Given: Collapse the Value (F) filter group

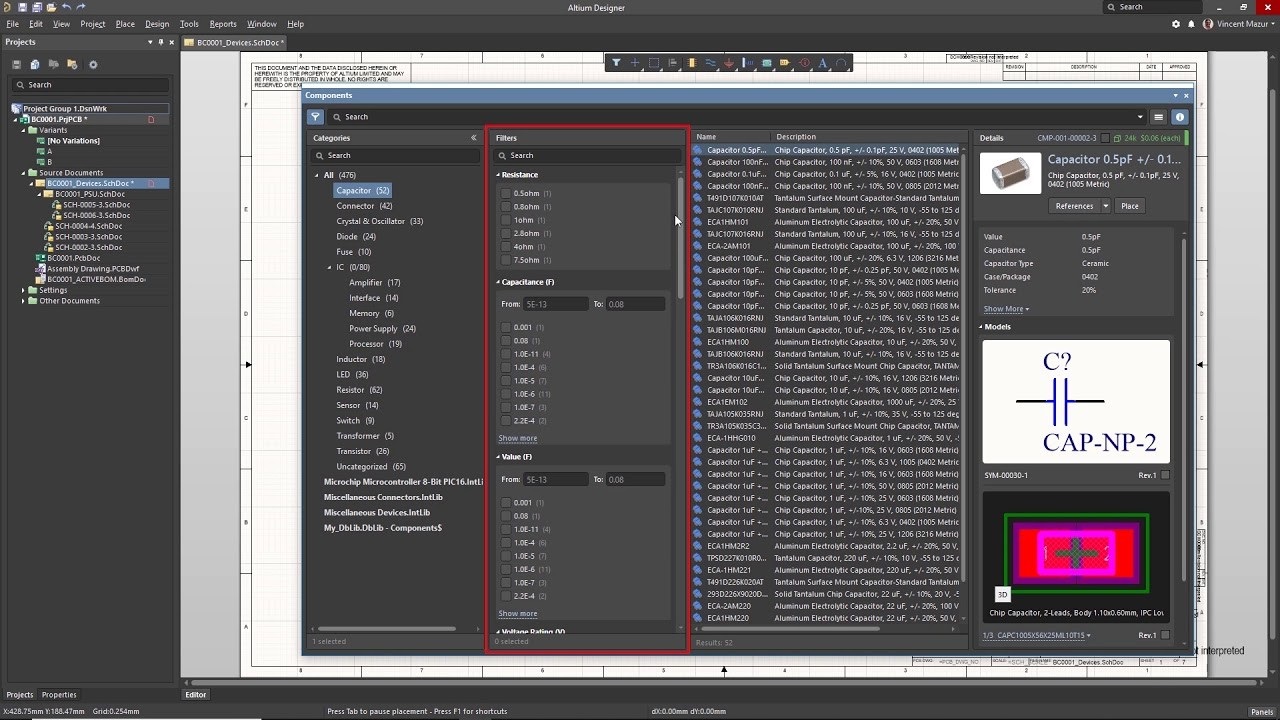Looking at the screenshot, I should pos(498,457).
